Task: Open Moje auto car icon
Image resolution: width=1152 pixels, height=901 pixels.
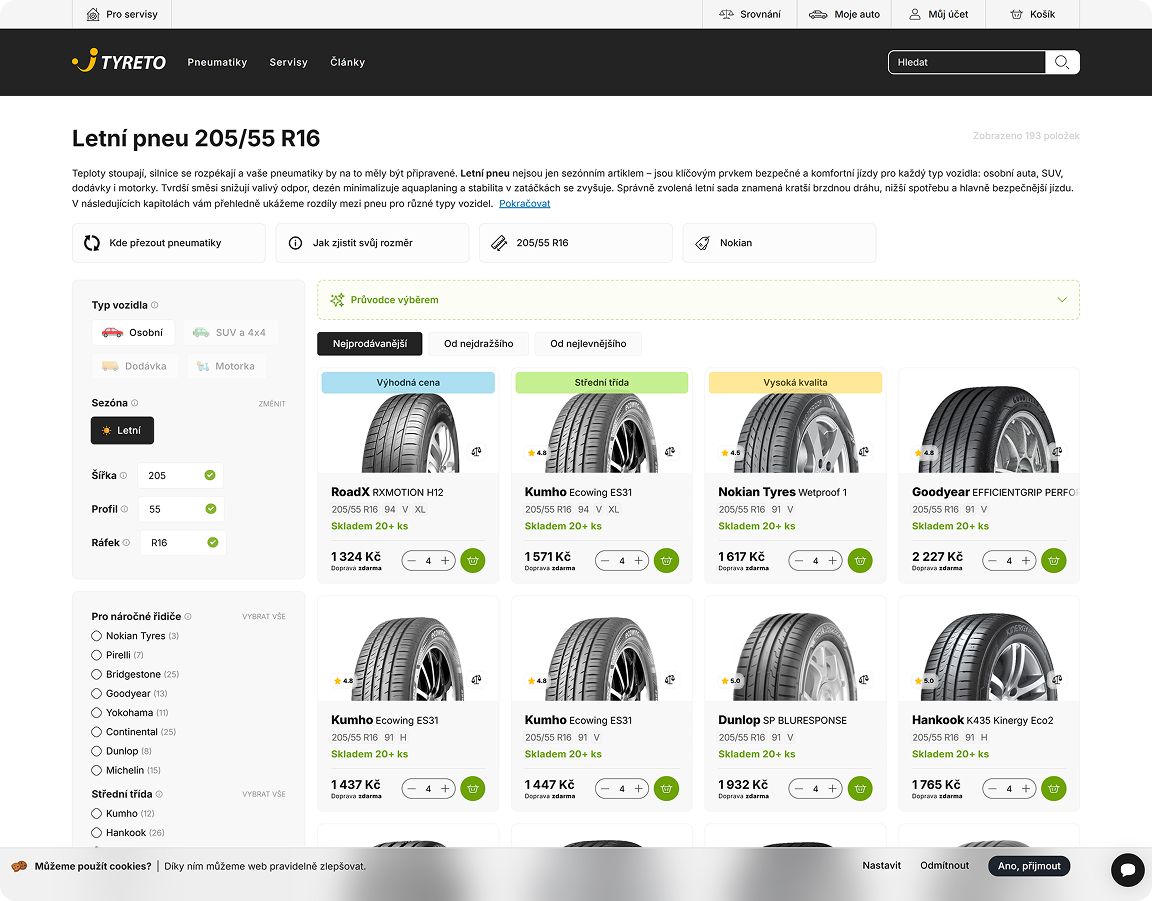Action: pyautogui.click(x=818, y=14)
